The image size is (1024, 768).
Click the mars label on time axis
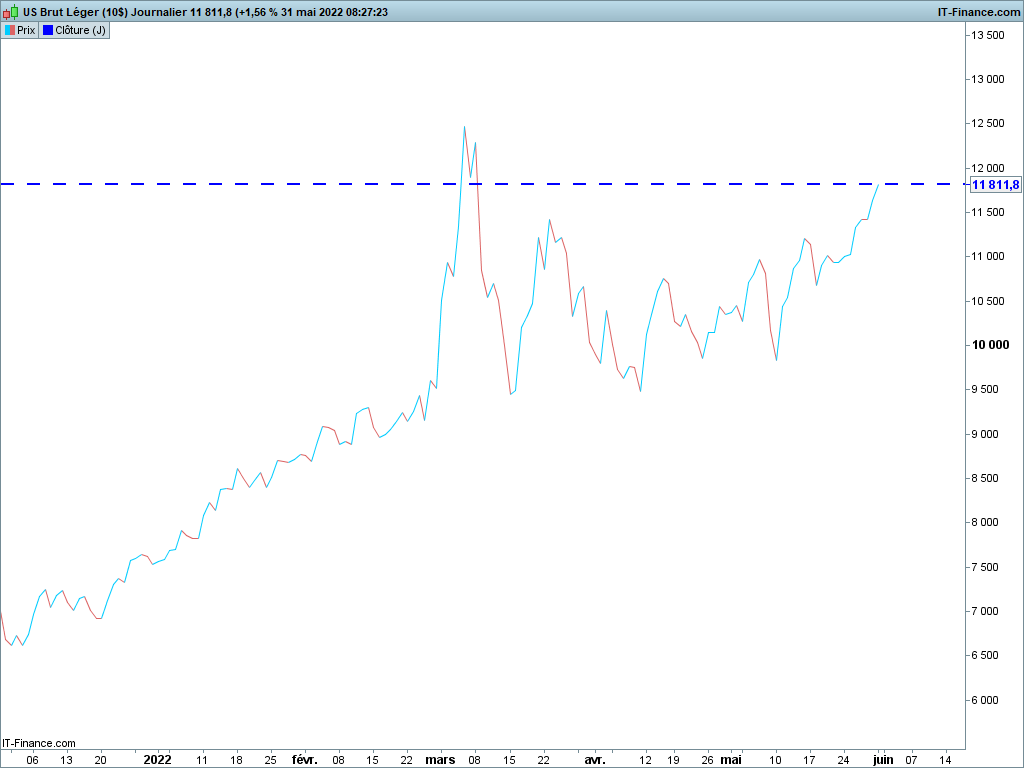440,760
